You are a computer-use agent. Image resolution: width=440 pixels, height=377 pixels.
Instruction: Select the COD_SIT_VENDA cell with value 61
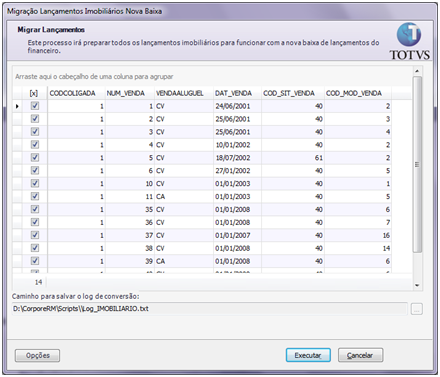point(293,158)
